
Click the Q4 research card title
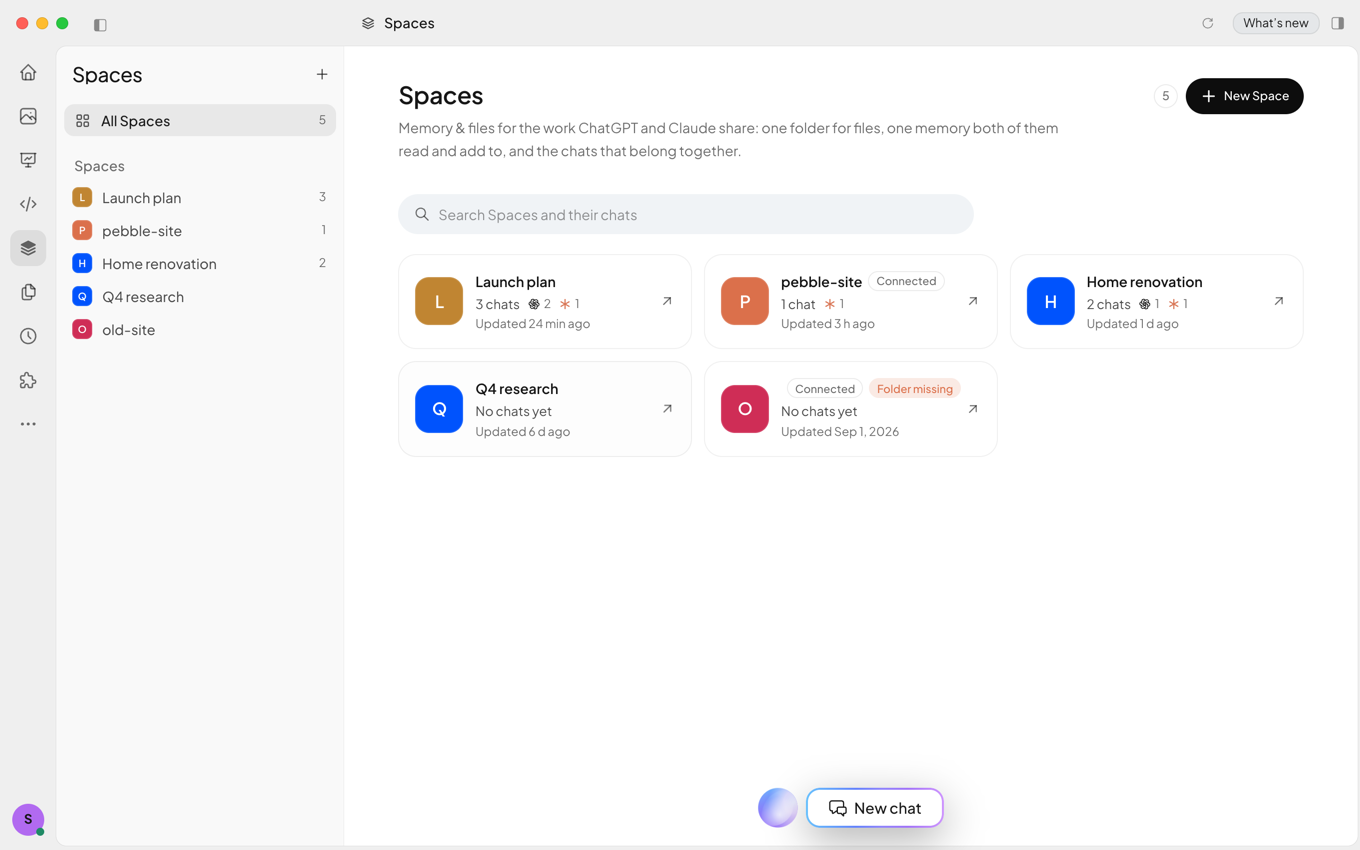tap(517, 389)
